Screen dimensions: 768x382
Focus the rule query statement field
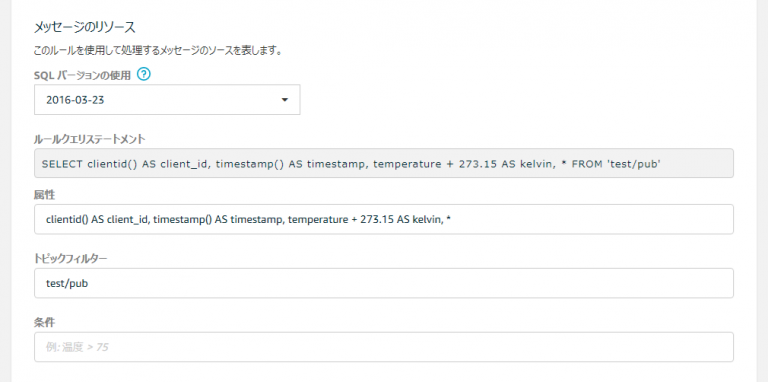pos(384,163)
